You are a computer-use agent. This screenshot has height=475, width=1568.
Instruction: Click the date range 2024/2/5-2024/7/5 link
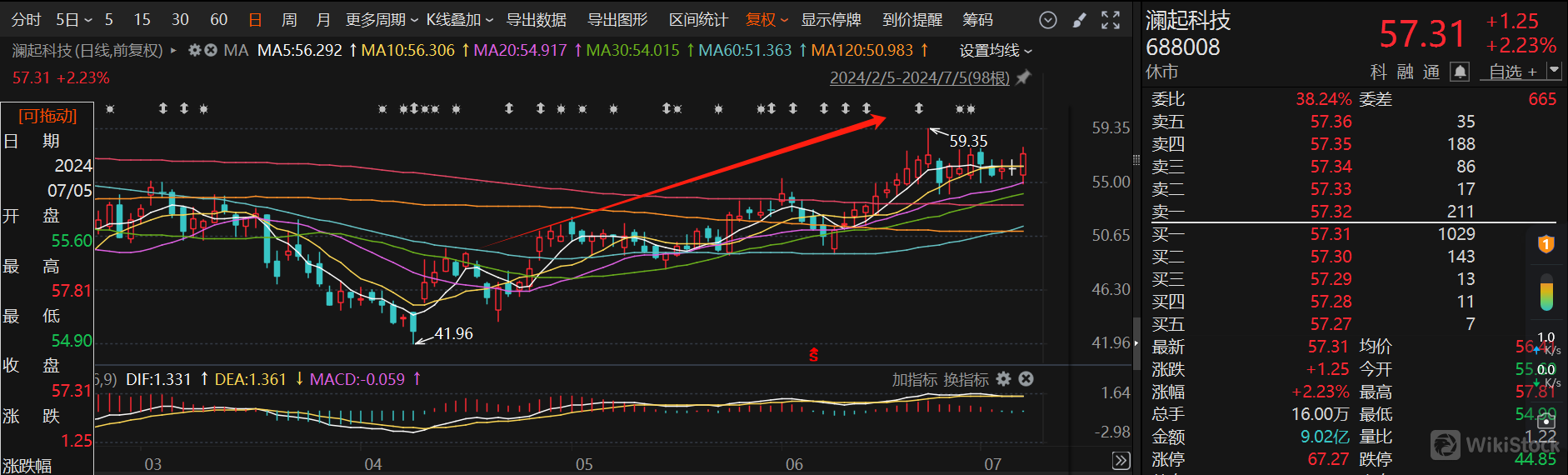920,77
